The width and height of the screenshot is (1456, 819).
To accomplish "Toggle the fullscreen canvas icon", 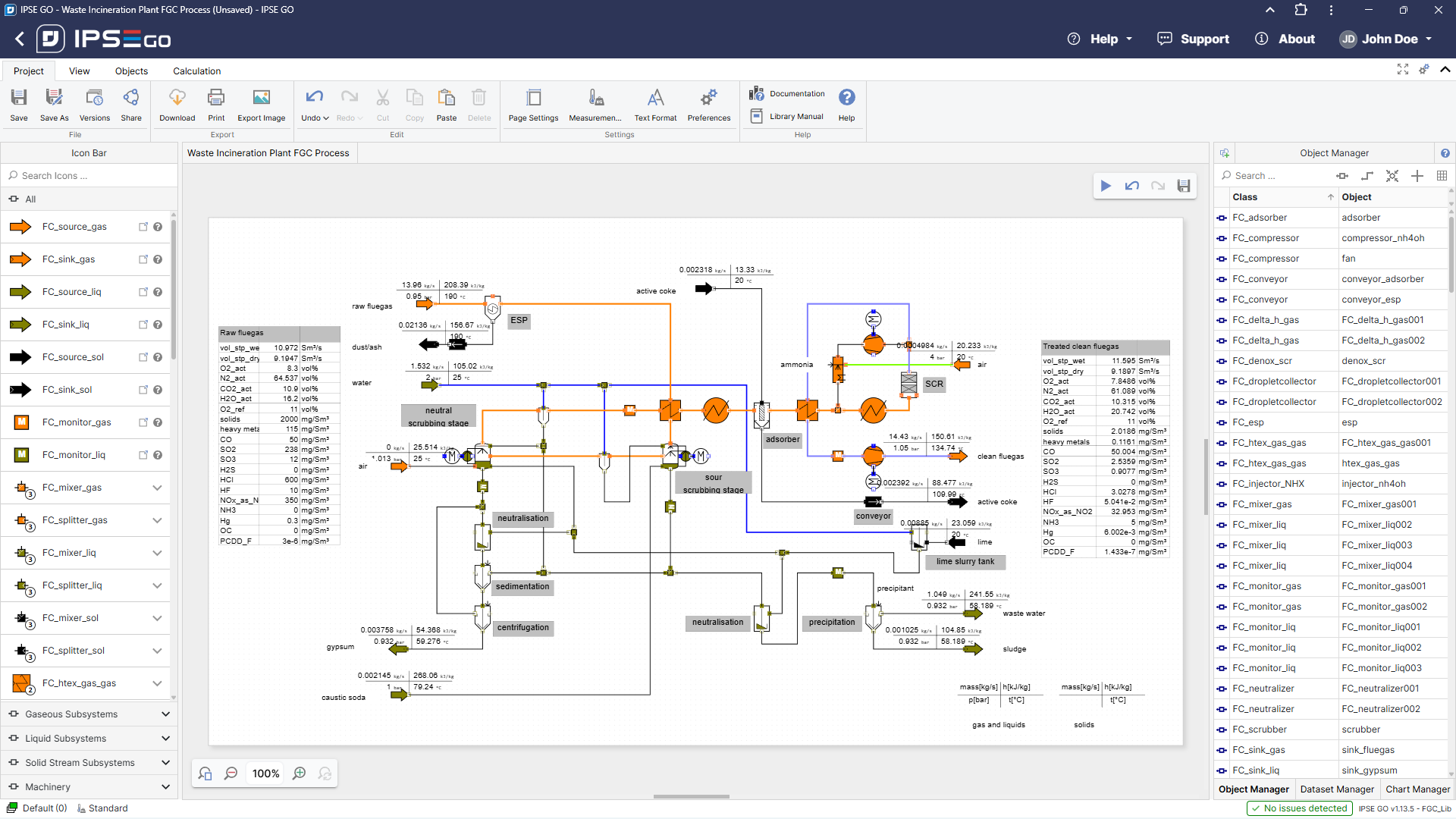I will [1403, 70].
